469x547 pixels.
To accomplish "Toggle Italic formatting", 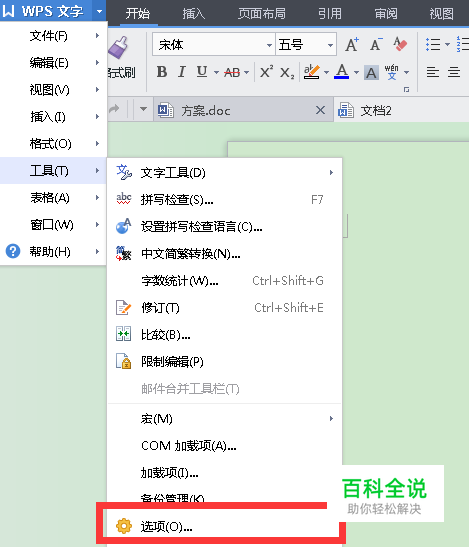I will 181,72.
